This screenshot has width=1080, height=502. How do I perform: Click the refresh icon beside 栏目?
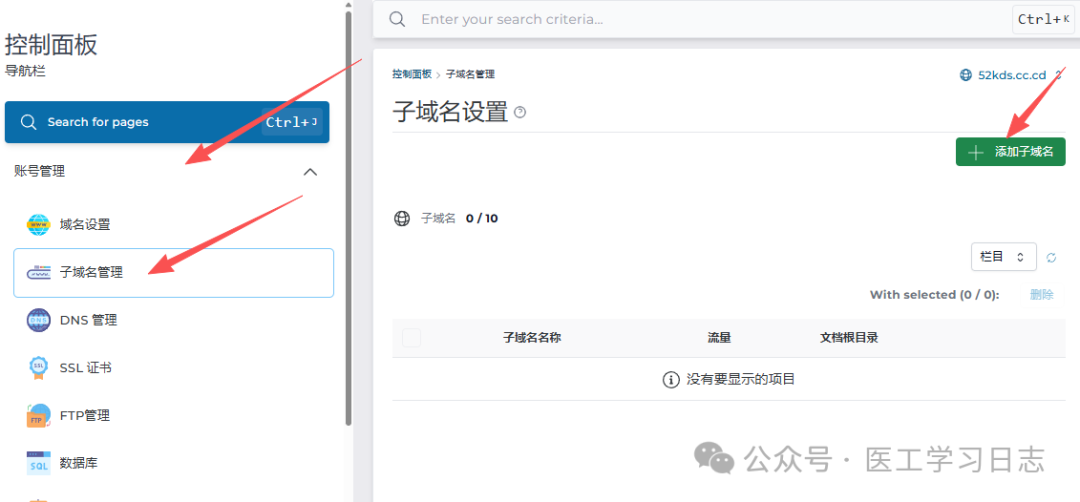[1051, 258]
